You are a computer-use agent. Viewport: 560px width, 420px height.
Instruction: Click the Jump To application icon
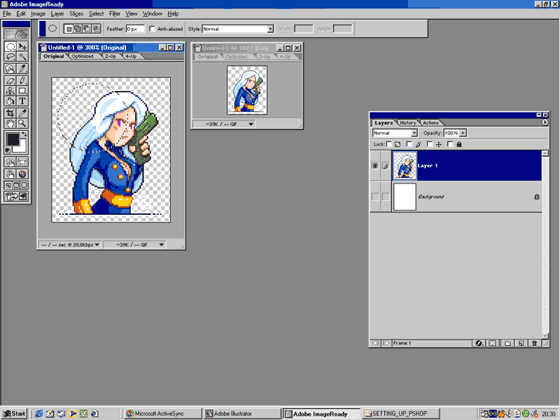16,196
